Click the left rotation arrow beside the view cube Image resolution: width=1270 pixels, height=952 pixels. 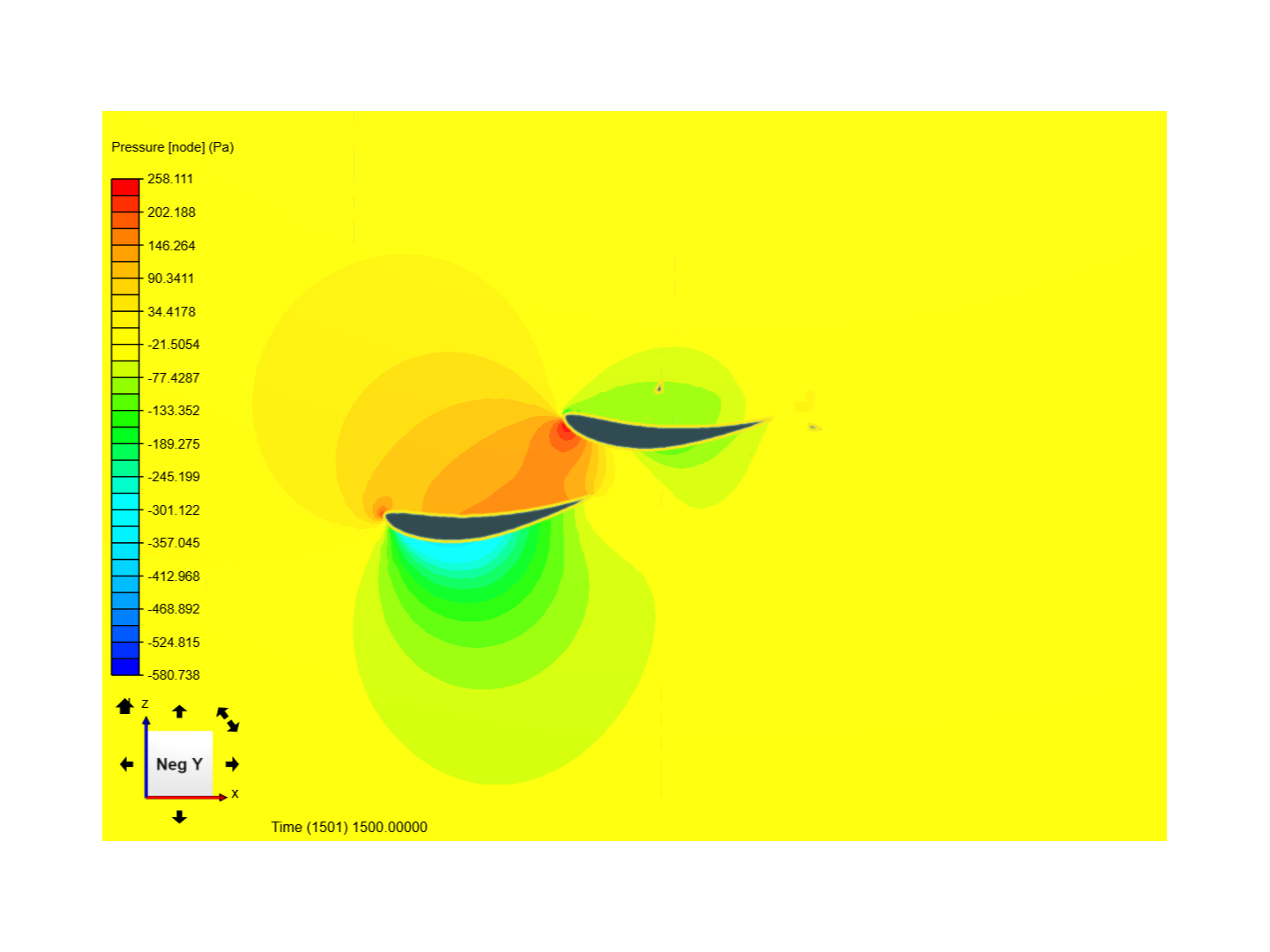(126, 764)
